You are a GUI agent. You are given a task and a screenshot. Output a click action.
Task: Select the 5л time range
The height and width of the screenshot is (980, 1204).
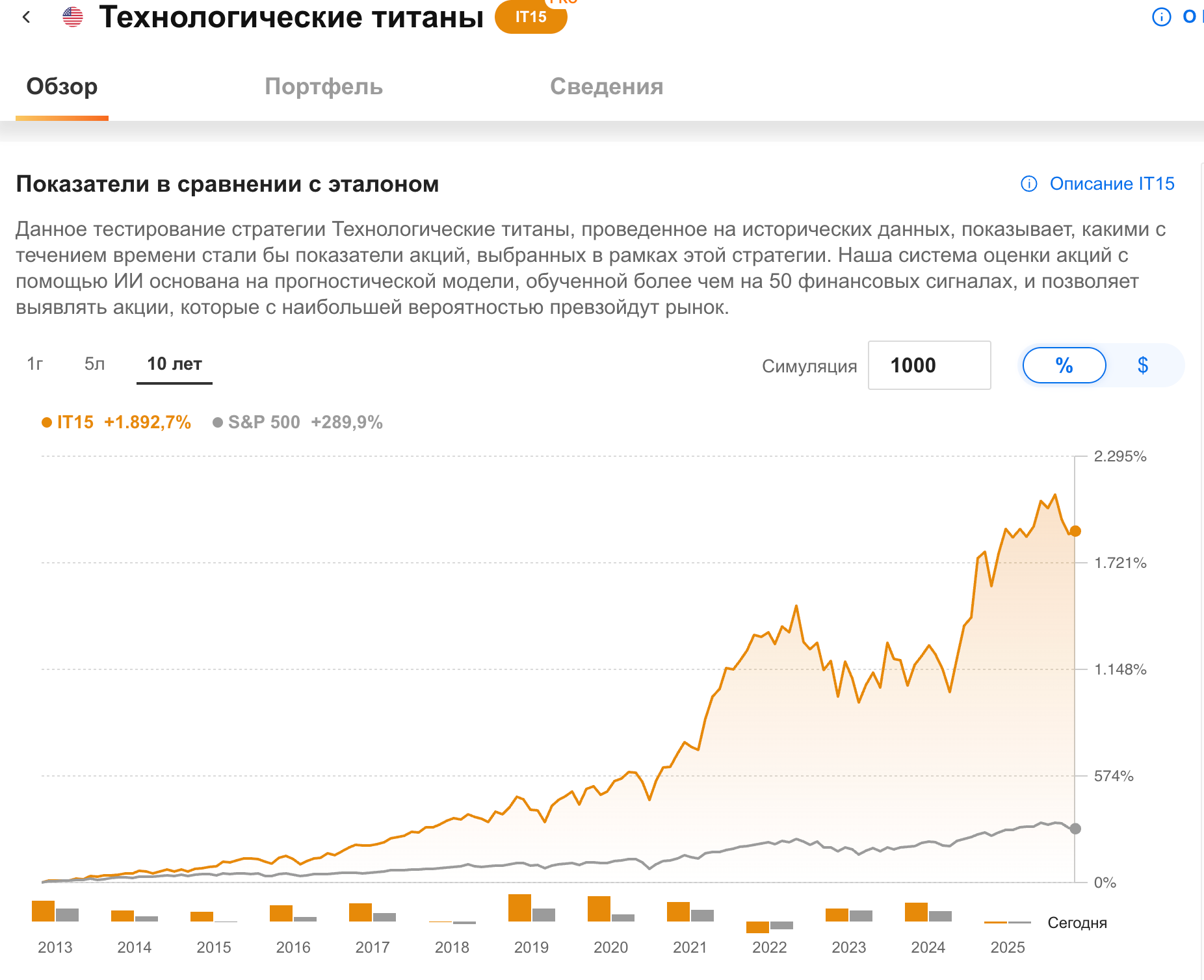(94, 364)
